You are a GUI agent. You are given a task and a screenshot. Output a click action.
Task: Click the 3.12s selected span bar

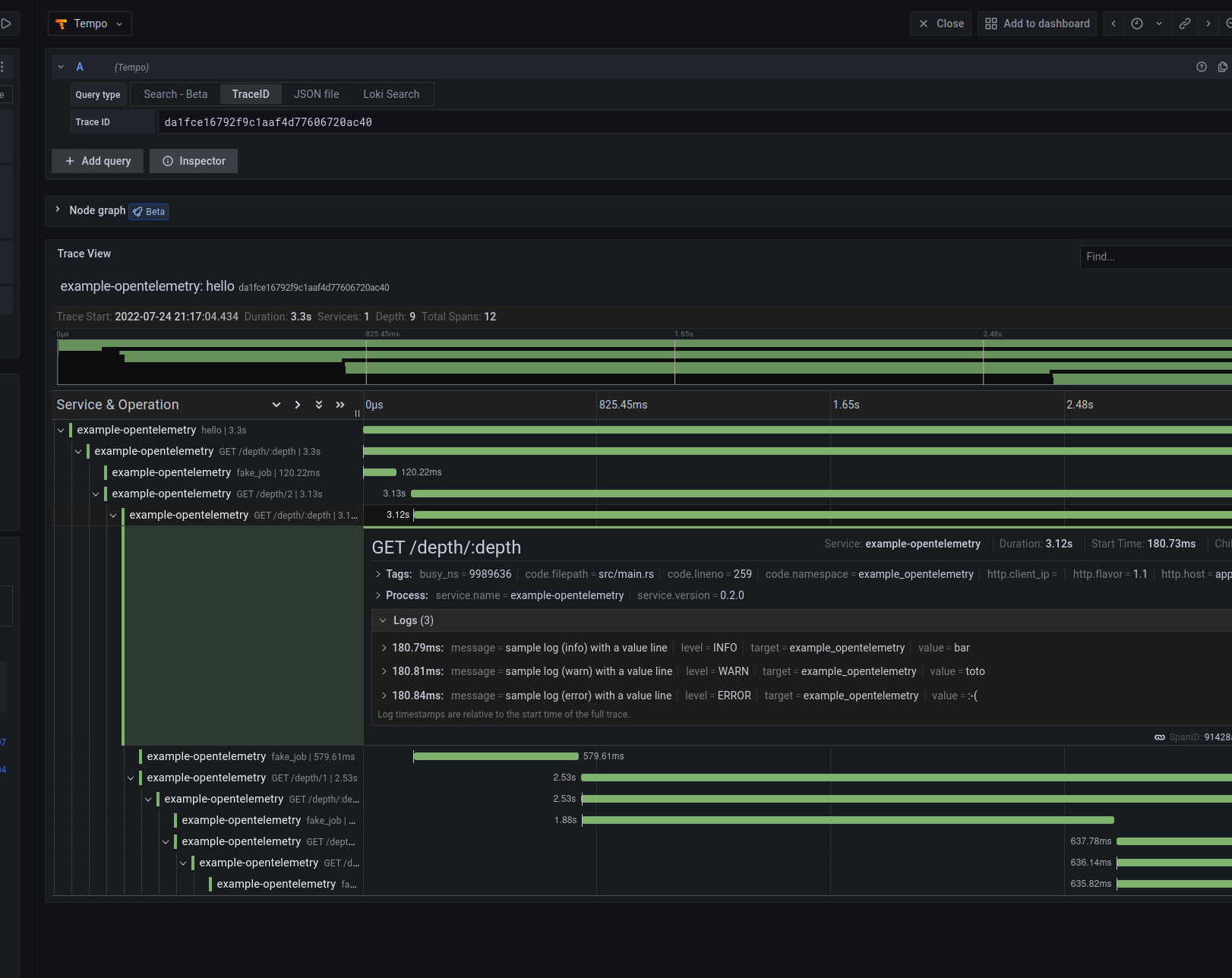823,515
